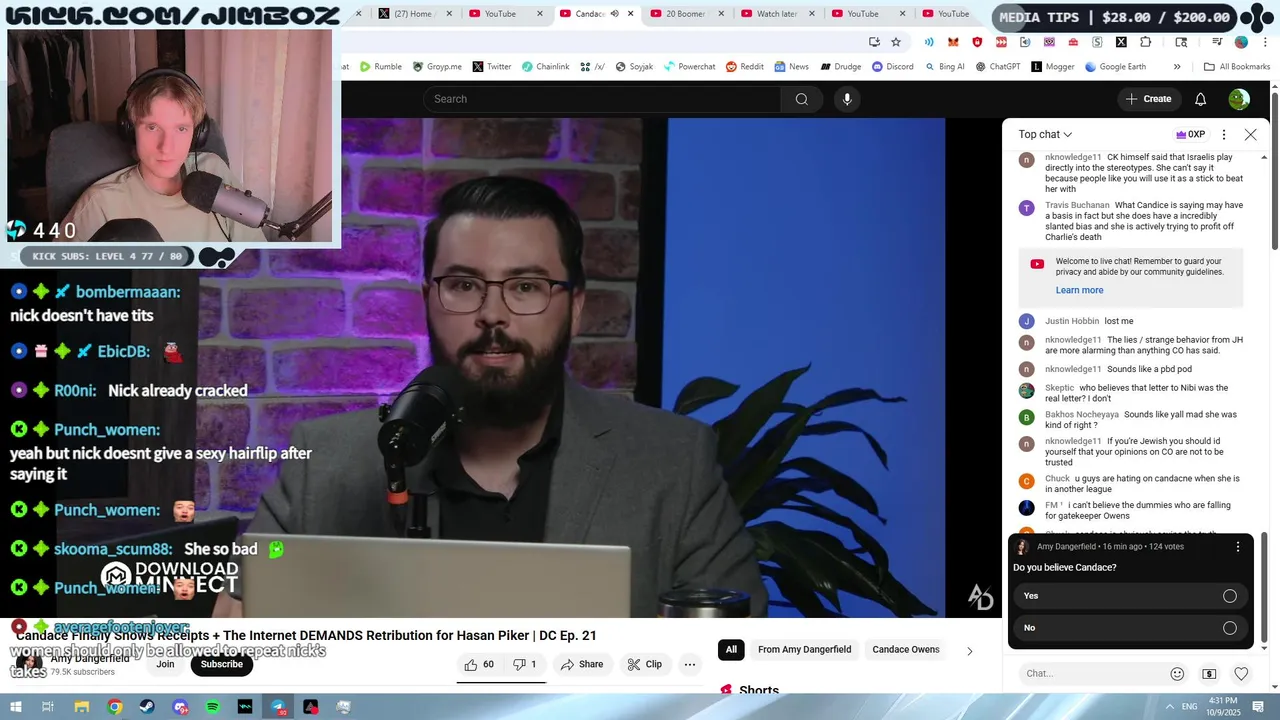
Task: Click the YouTube voice search microphone icon
Action: point(847,99)
